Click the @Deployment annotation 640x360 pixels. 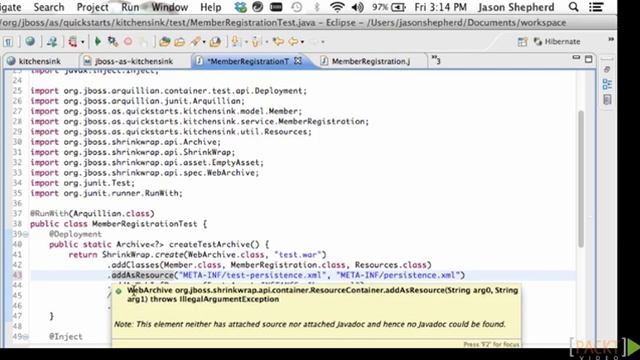pos(75,234)
